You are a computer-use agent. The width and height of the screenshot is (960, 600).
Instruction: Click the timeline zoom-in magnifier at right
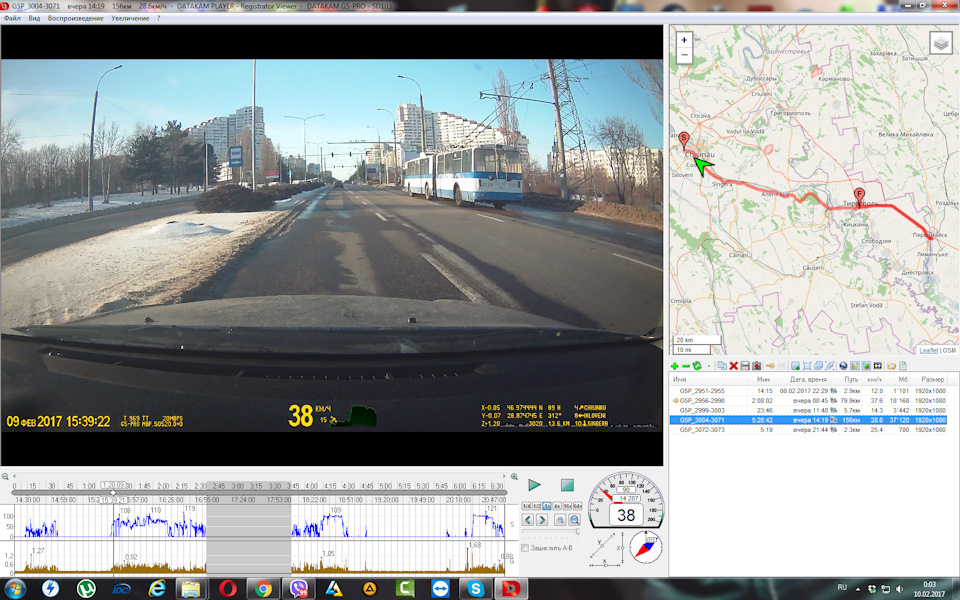(x=514, y=476)
